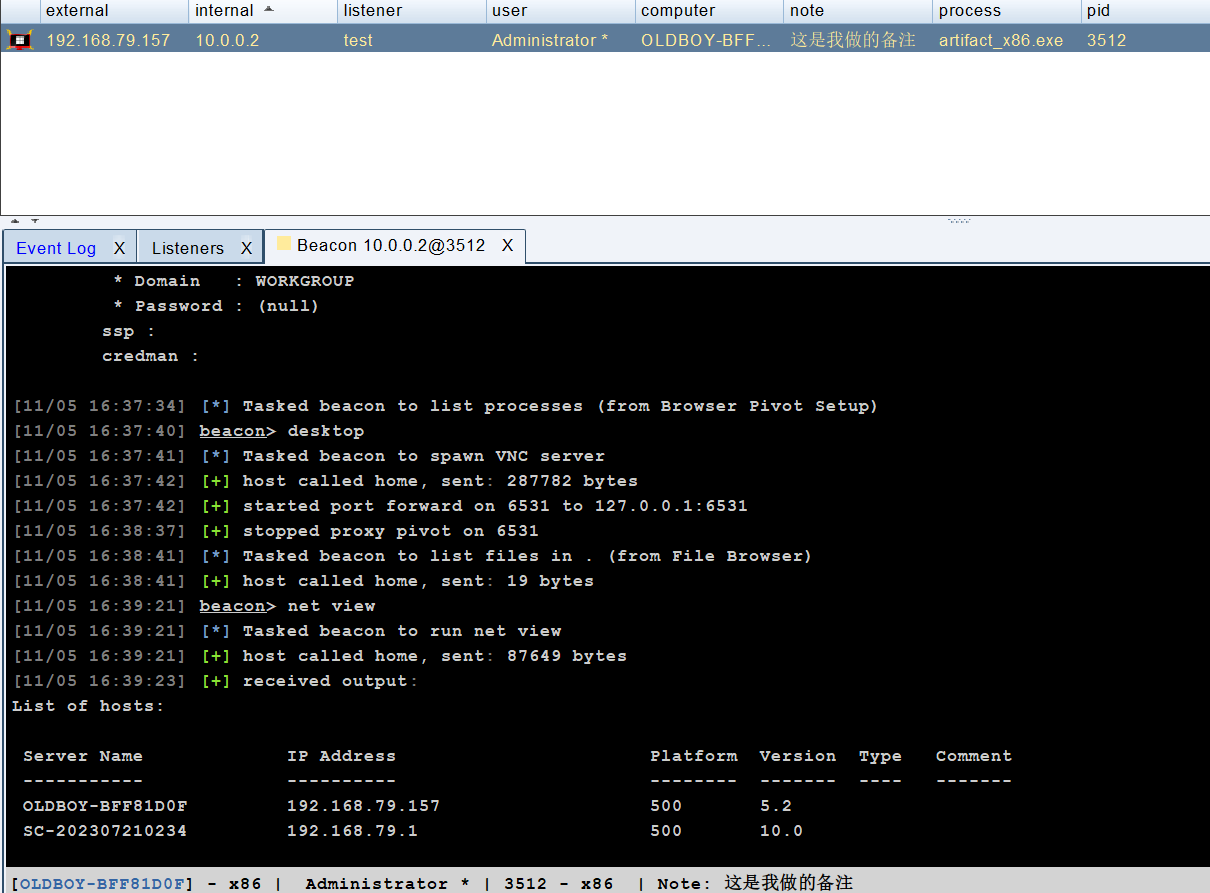Click the 'Tasked beacon to spawn VNC server' line
This screenshot has width=1210, height=893.
click(309, 456)
